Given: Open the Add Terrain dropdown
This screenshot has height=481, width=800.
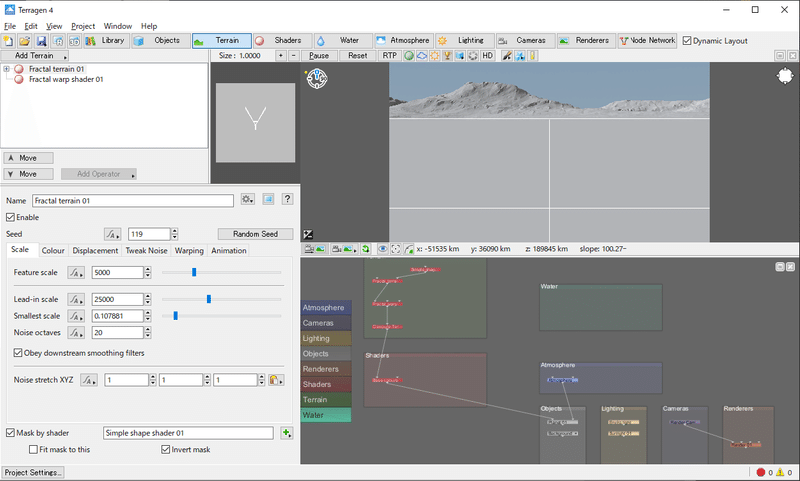Looking at the screenshot, I should coord(35,56).
